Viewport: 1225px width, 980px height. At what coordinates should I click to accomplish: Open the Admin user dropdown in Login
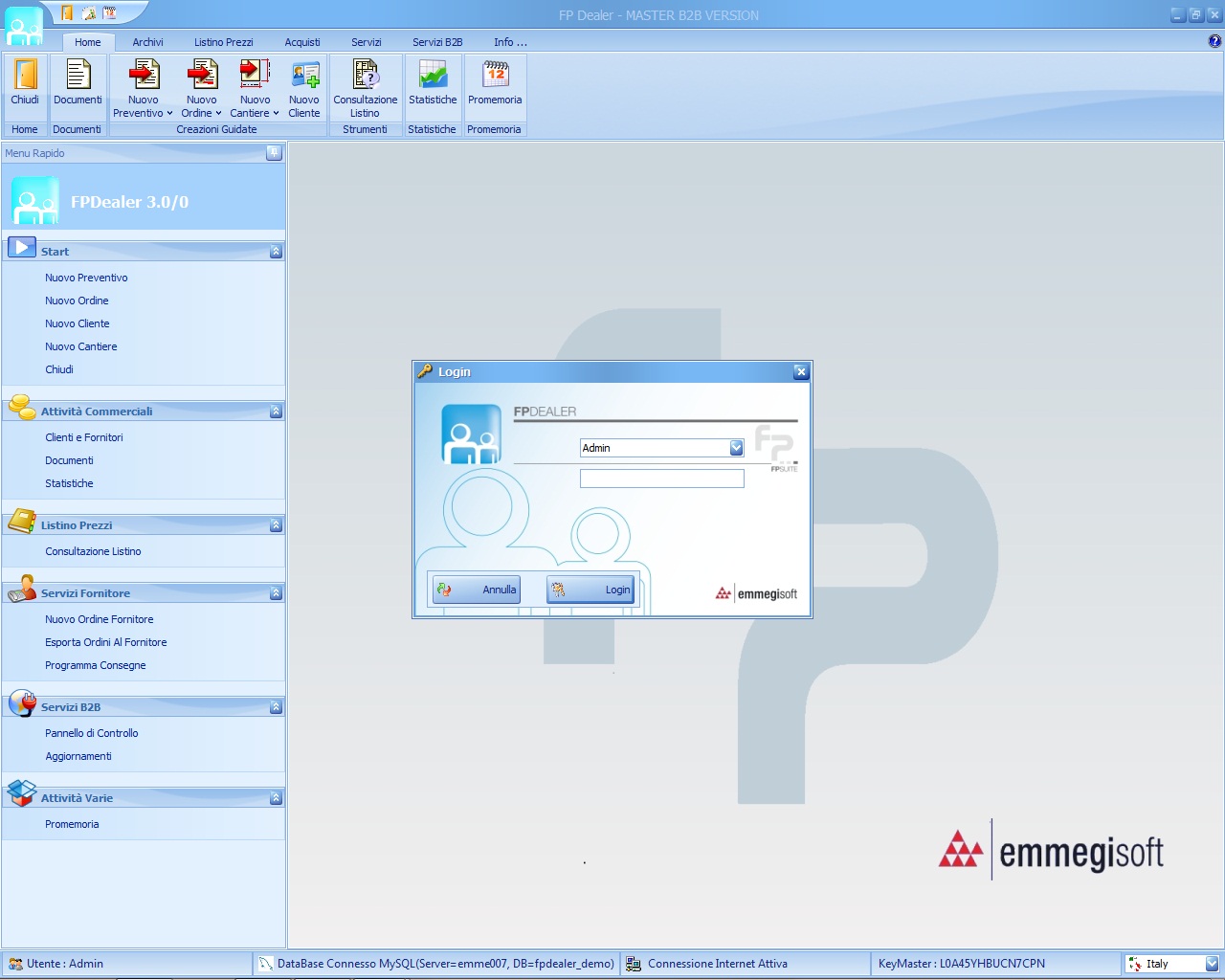click(x=736, y=448)
